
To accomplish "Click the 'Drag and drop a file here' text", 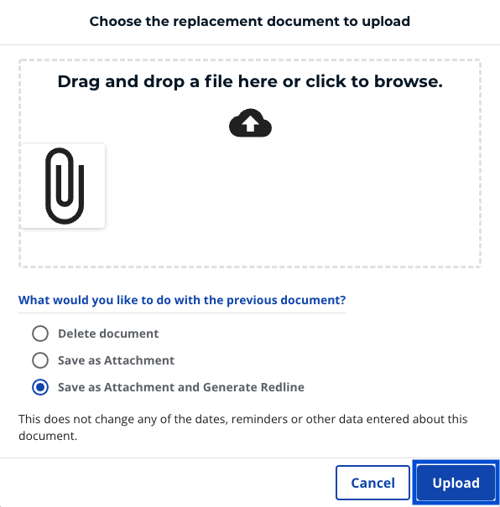I will click(x=250, y=82).
